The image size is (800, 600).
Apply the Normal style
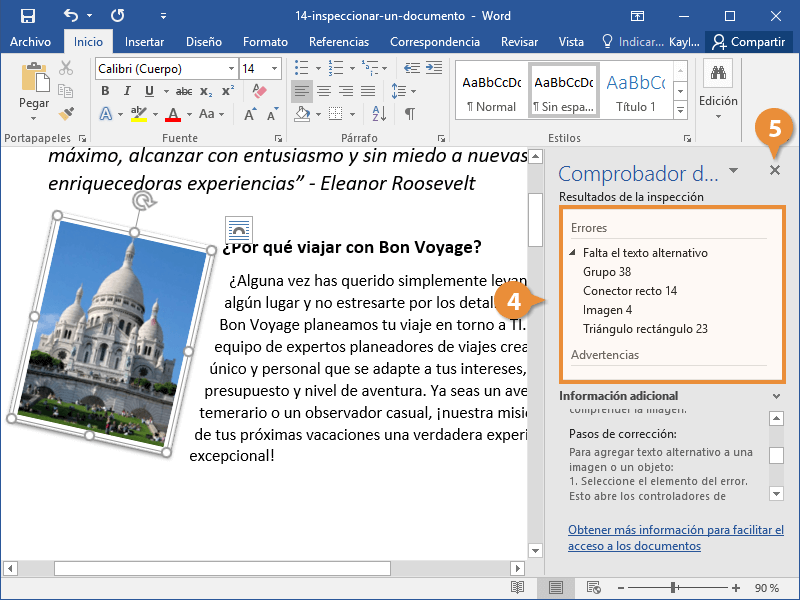pos(491,91)
